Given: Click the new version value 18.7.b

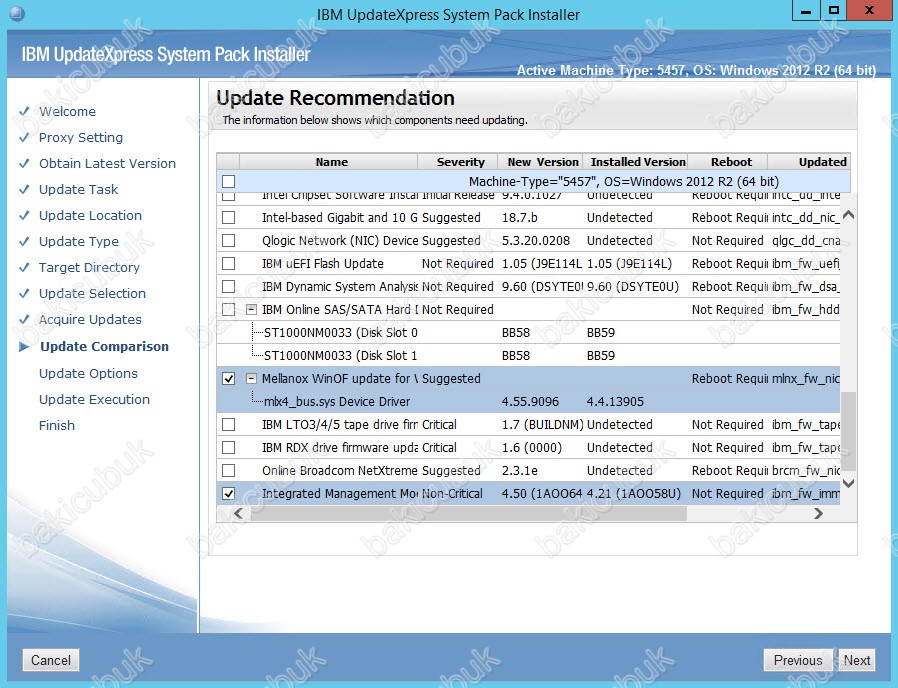Looking at the screenshot, I should 519,218.
